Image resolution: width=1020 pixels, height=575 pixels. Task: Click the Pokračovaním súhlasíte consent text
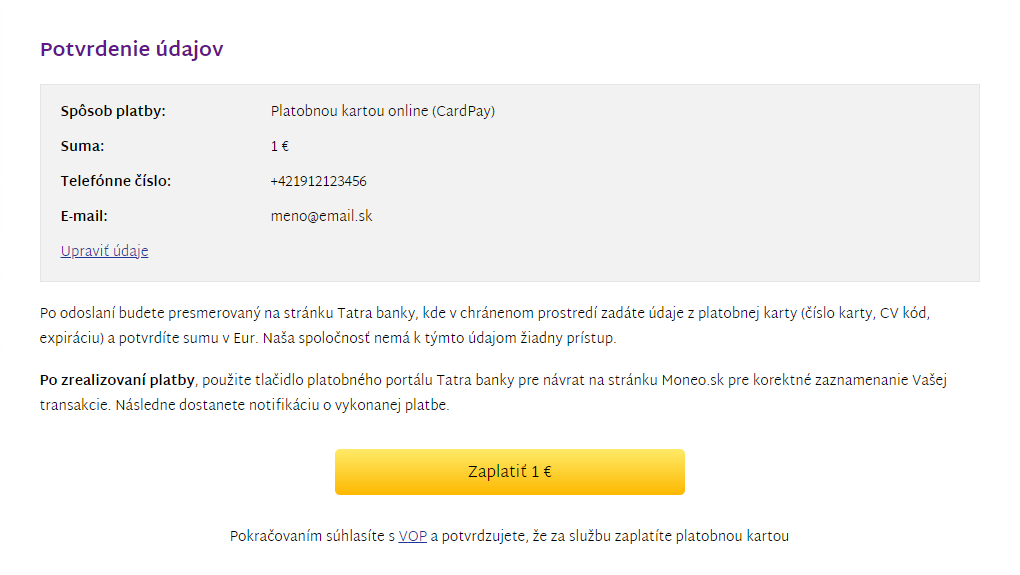[509, 537]
